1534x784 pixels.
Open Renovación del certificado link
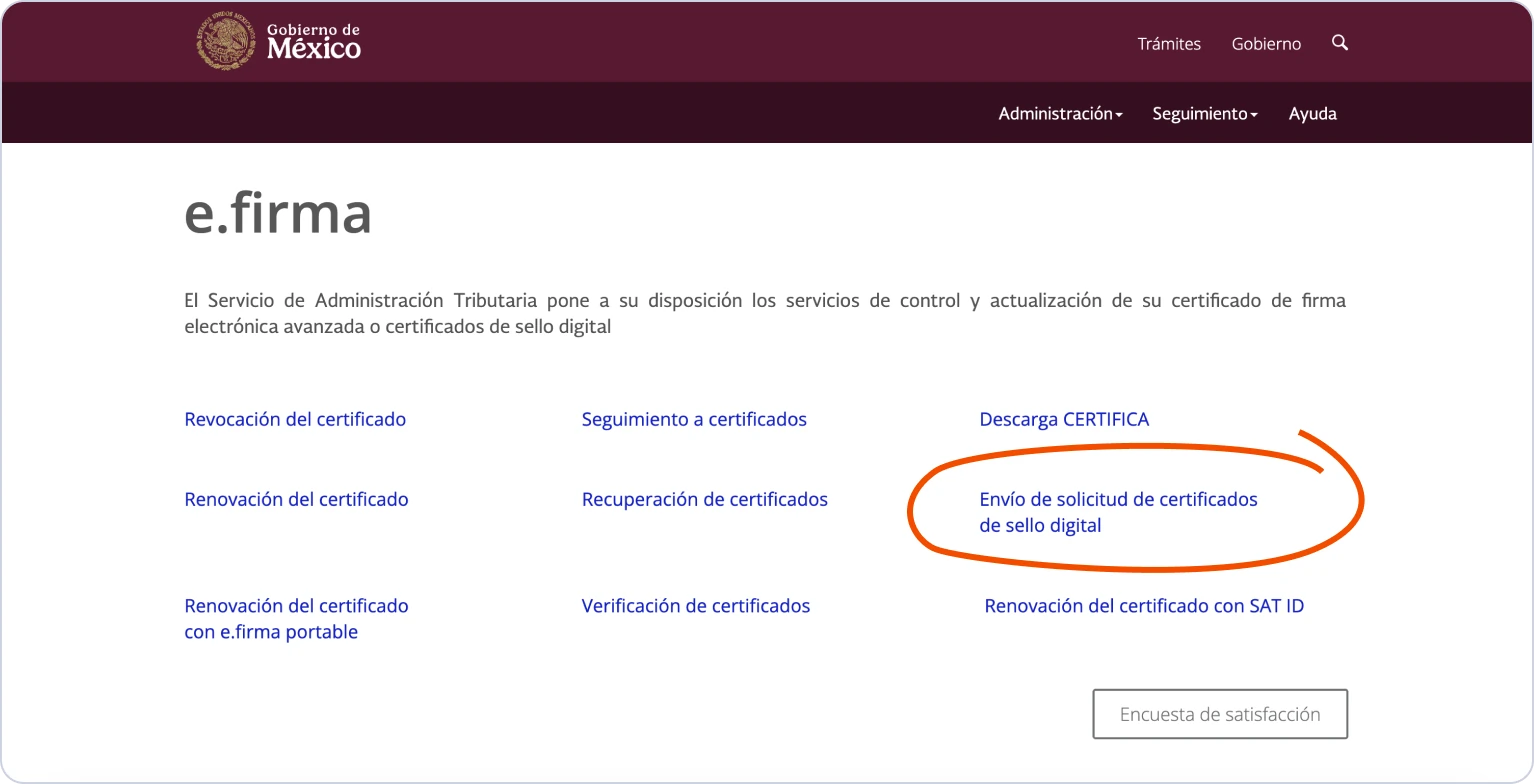[296, 499]
